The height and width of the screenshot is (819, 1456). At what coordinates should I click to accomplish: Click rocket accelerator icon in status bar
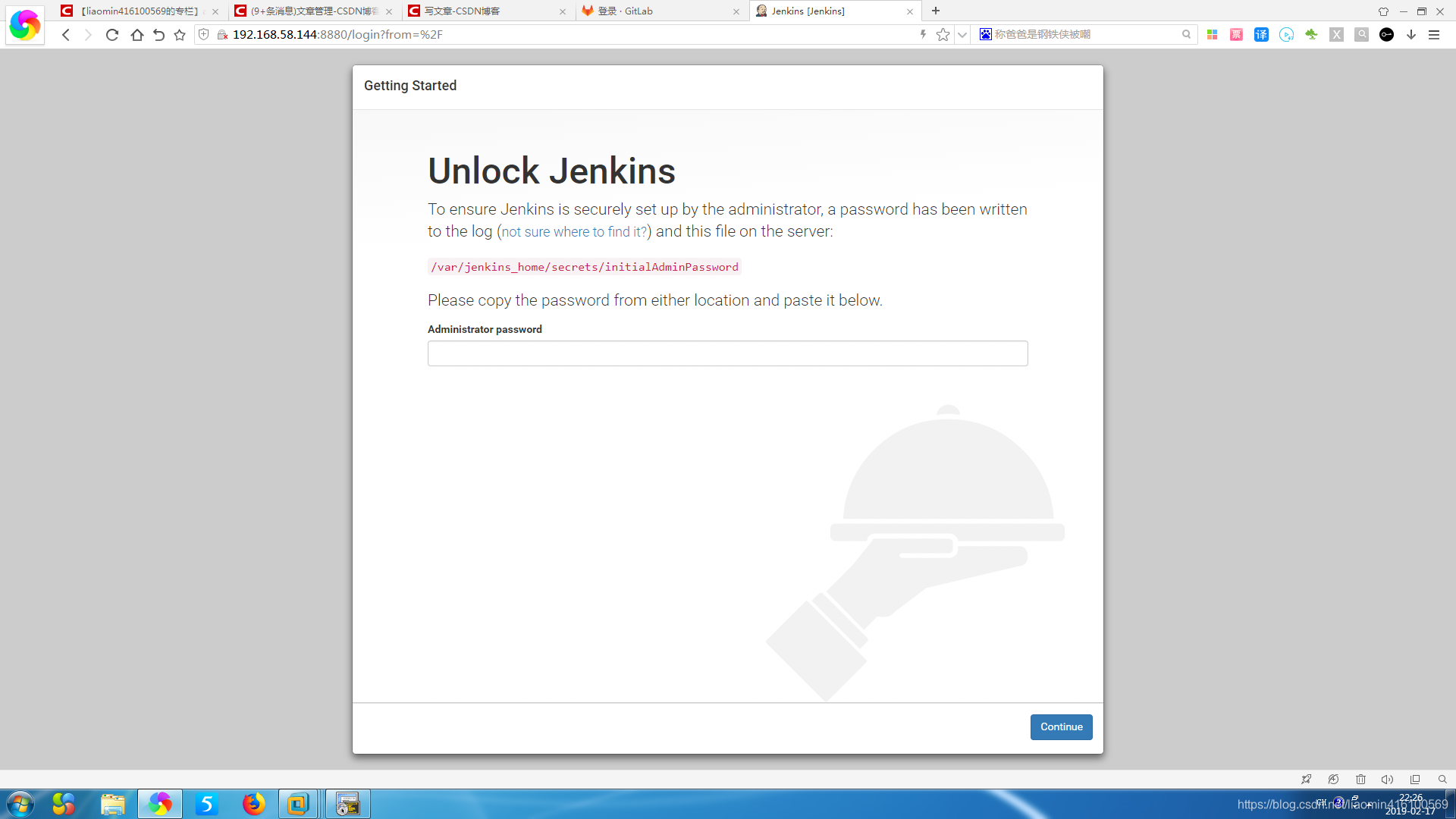pyautogui.click(x=1306, y=780)
